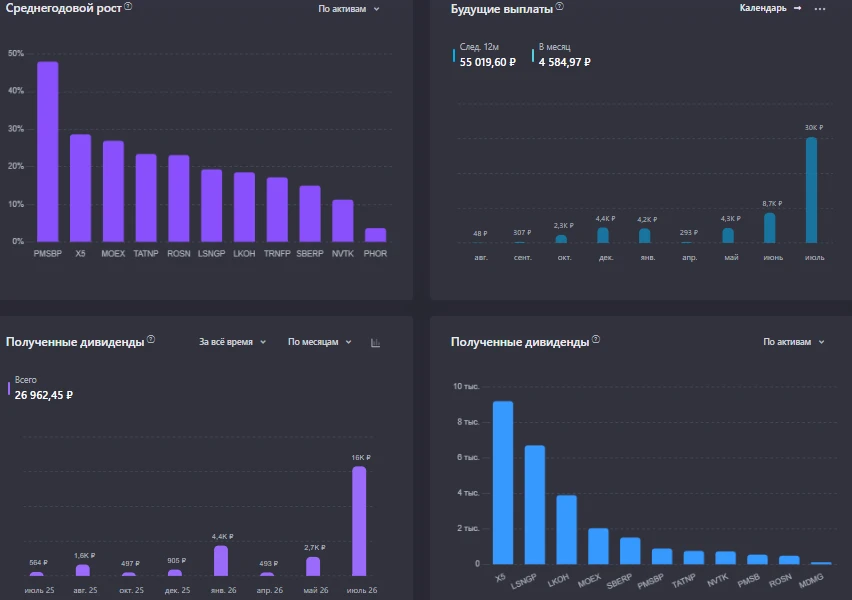Image resolution: width=852 pixels, height=600 pixels.
Task: Toggle bar chart view icon in Полученные дивиденды
Action: tap(375, 342)
